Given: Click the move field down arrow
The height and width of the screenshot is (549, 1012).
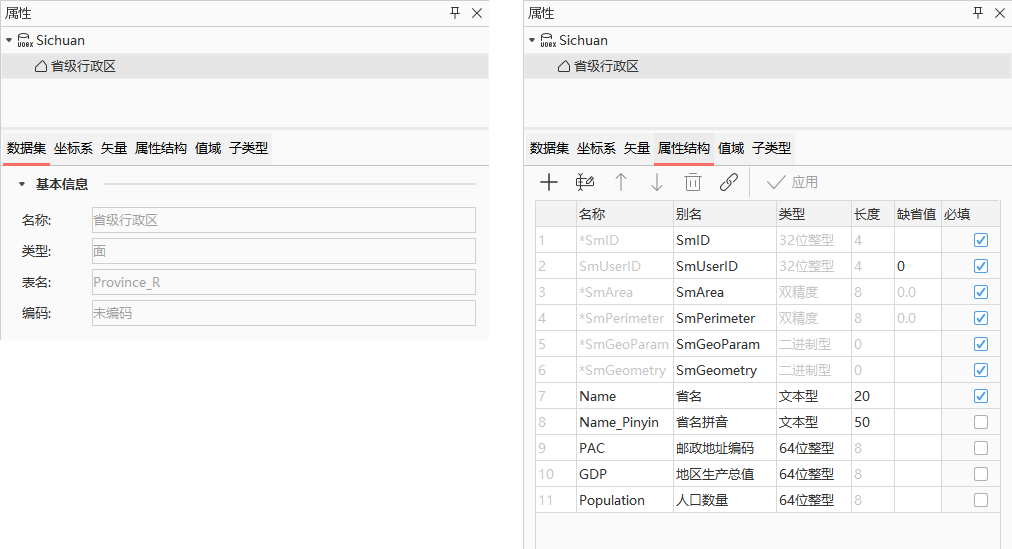Looking at the screenshot, I should (657, 182).
